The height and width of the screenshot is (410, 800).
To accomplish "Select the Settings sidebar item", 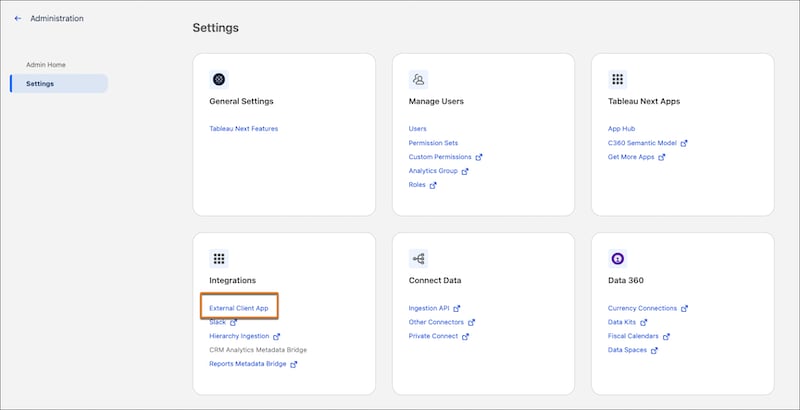I will [59, 84].
